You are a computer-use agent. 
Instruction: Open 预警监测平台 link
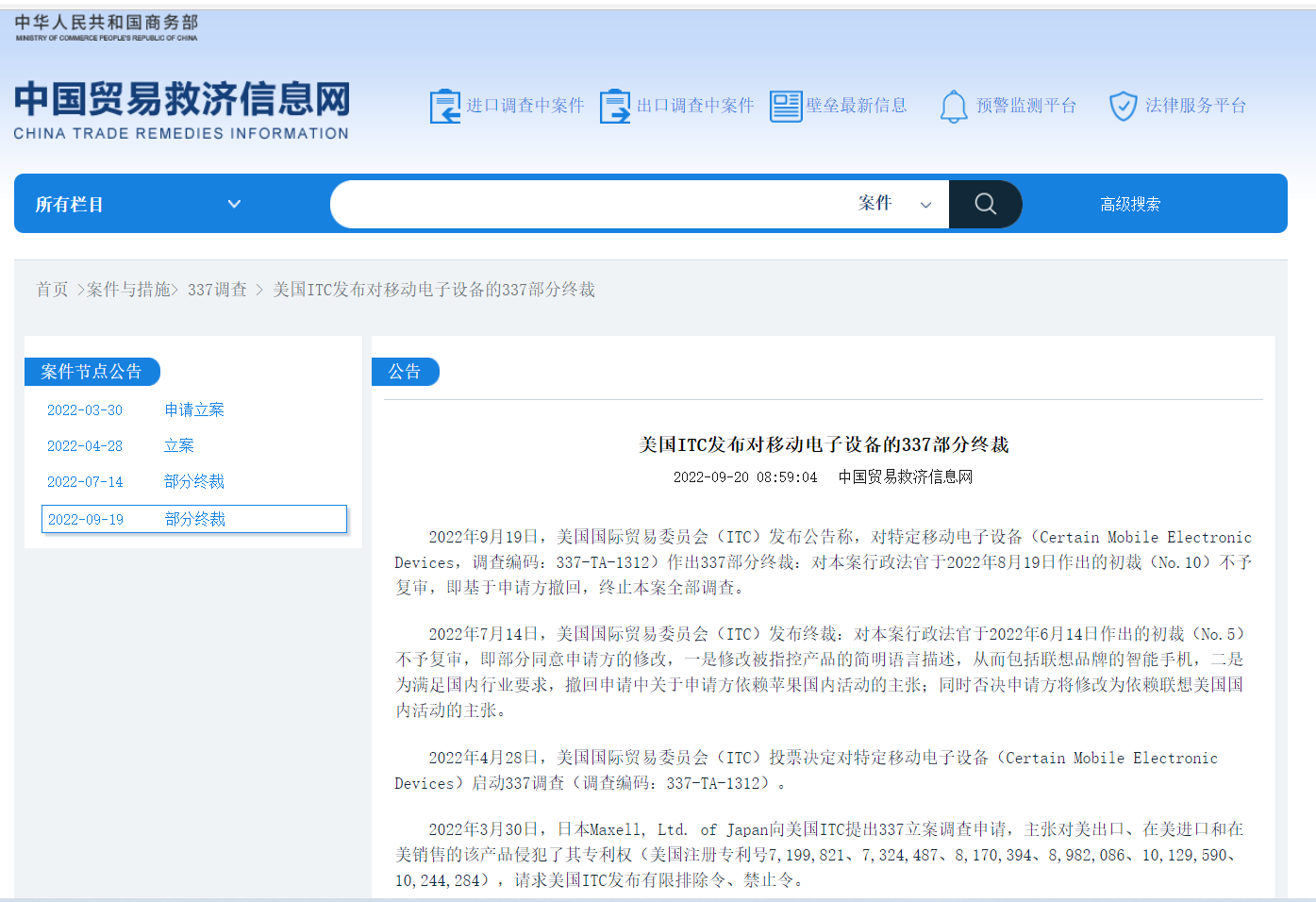coord(1026,106)
